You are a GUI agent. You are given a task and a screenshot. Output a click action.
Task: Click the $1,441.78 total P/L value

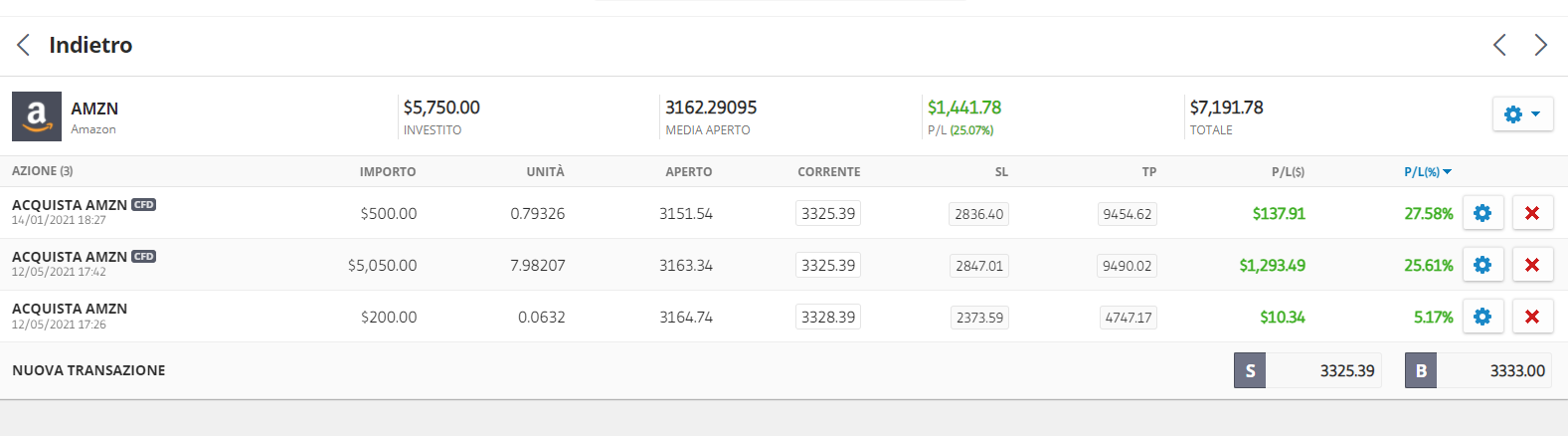click(x=964, y=107)
